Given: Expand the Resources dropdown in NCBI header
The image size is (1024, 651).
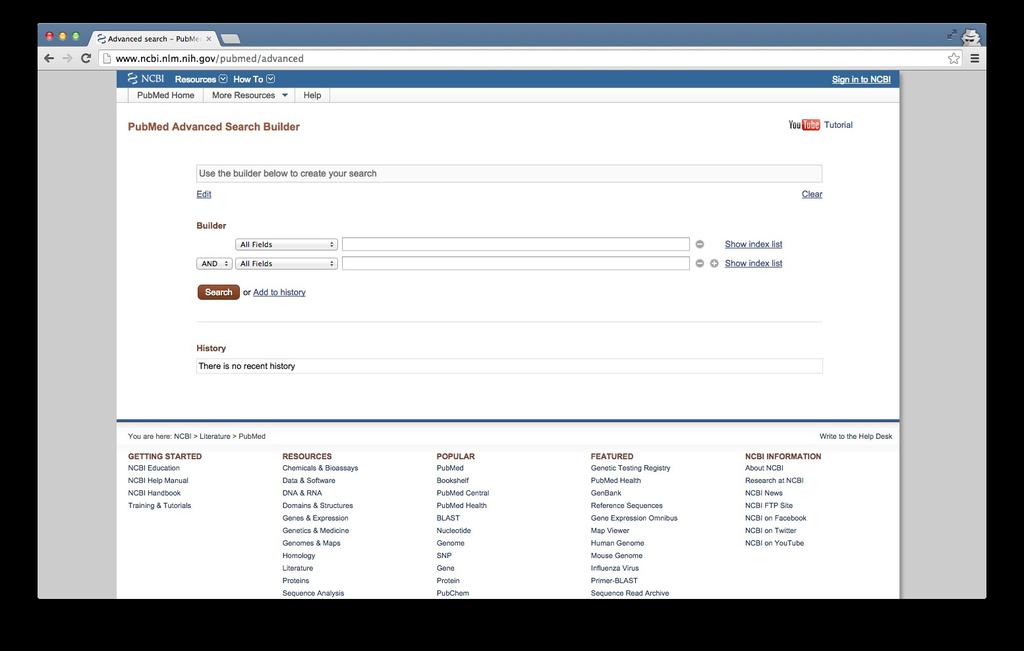Looking at the screenshot, I should (x=200, y=79).
